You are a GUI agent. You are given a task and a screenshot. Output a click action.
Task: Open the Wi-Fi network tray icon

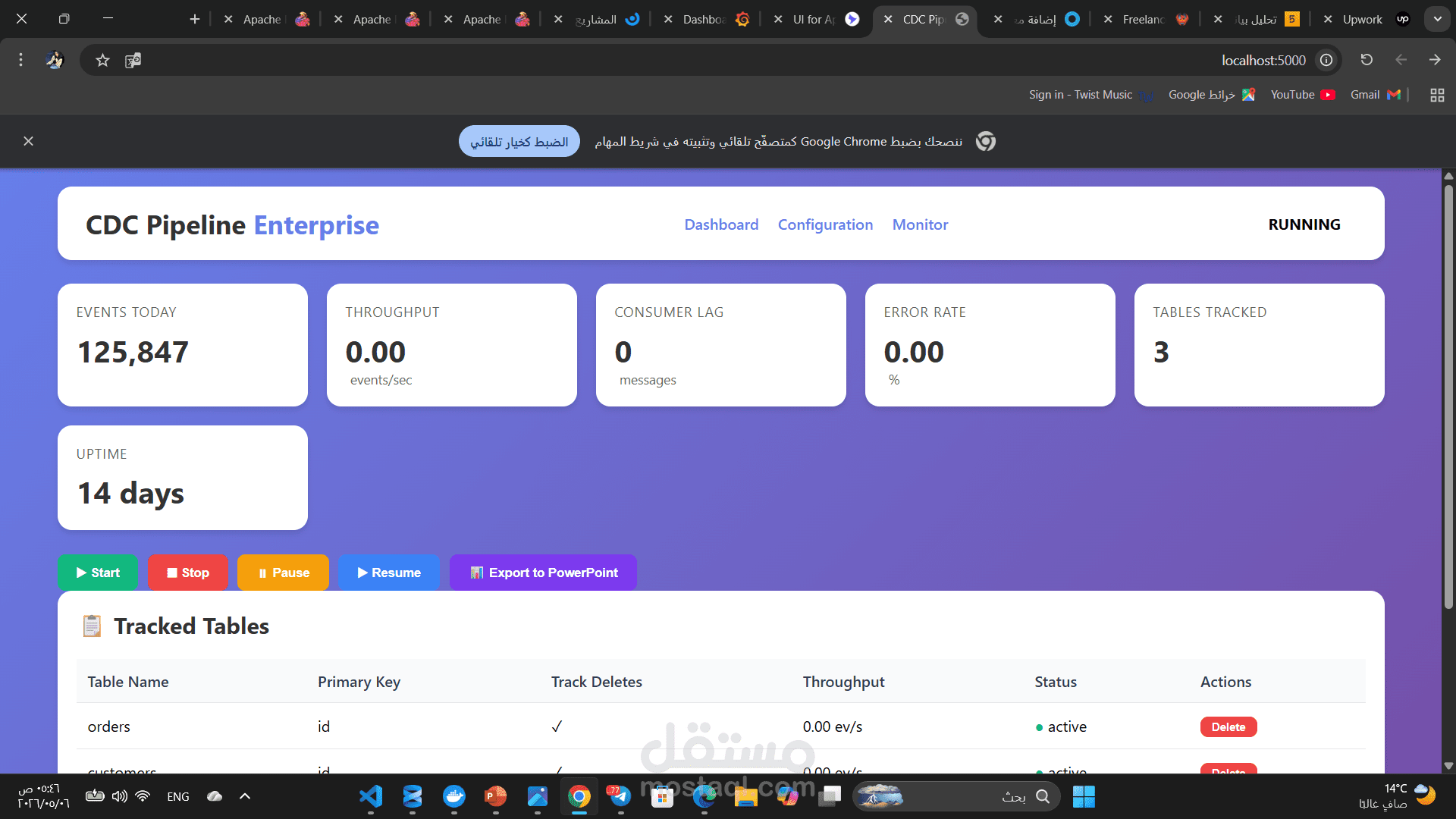click(x=143, y=796)
